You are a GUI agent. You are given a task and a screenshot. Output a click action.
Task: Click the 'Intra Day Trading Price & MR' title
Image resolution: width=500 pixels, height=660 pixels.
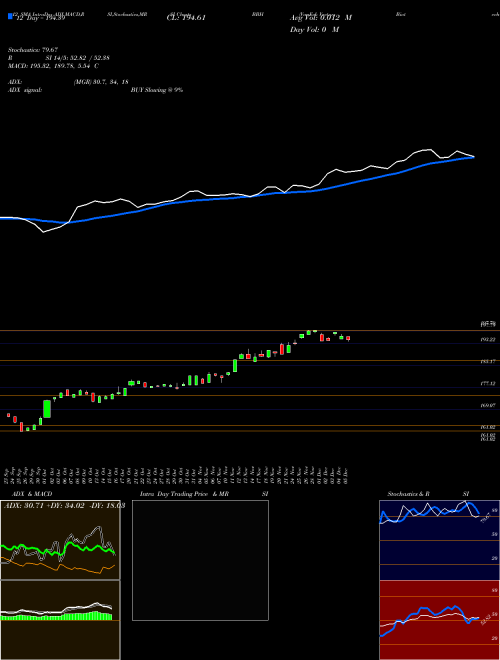click(184, 494)
